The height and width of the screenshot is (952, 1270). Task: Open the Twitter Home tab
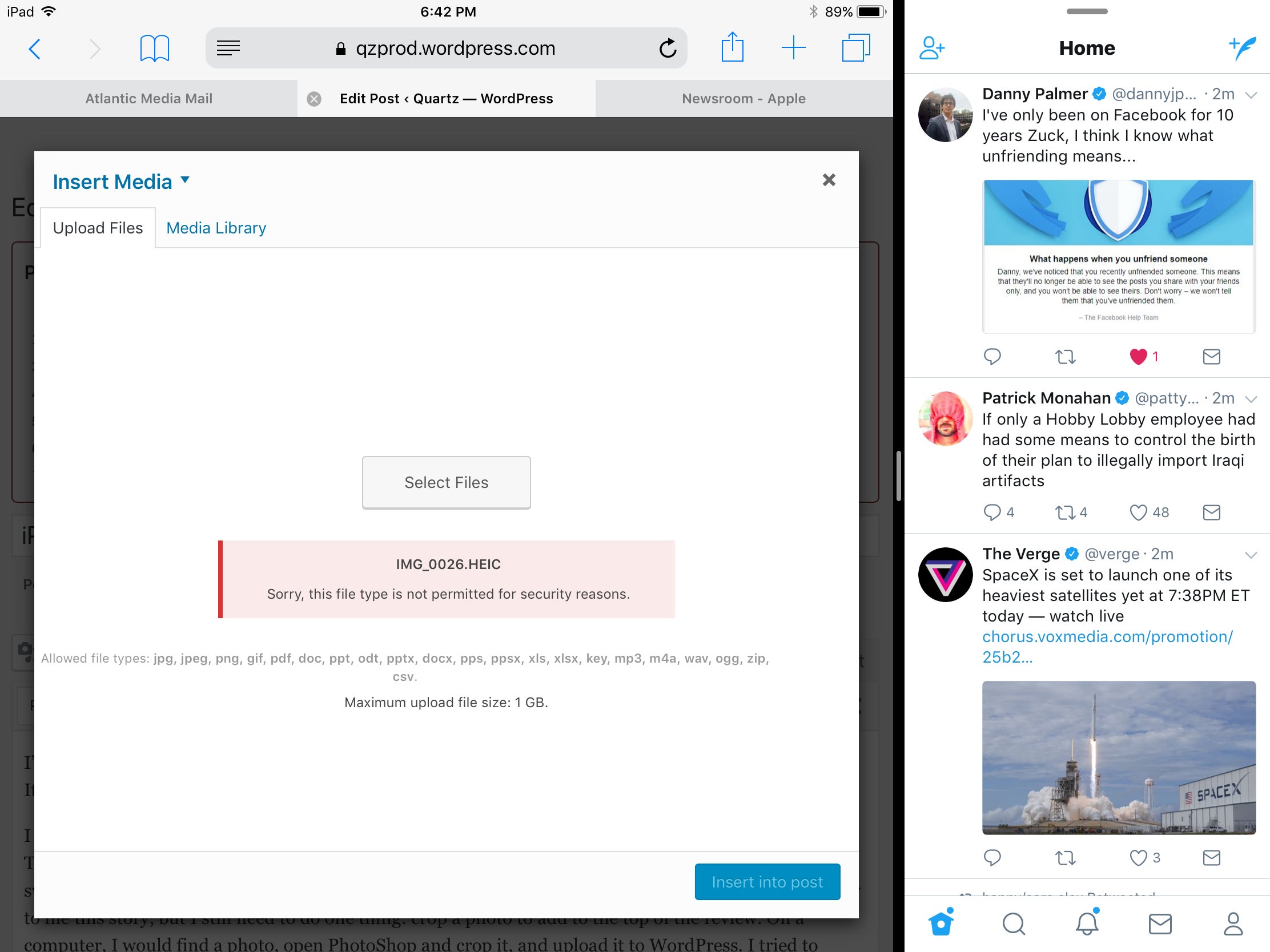coord(941,923)
